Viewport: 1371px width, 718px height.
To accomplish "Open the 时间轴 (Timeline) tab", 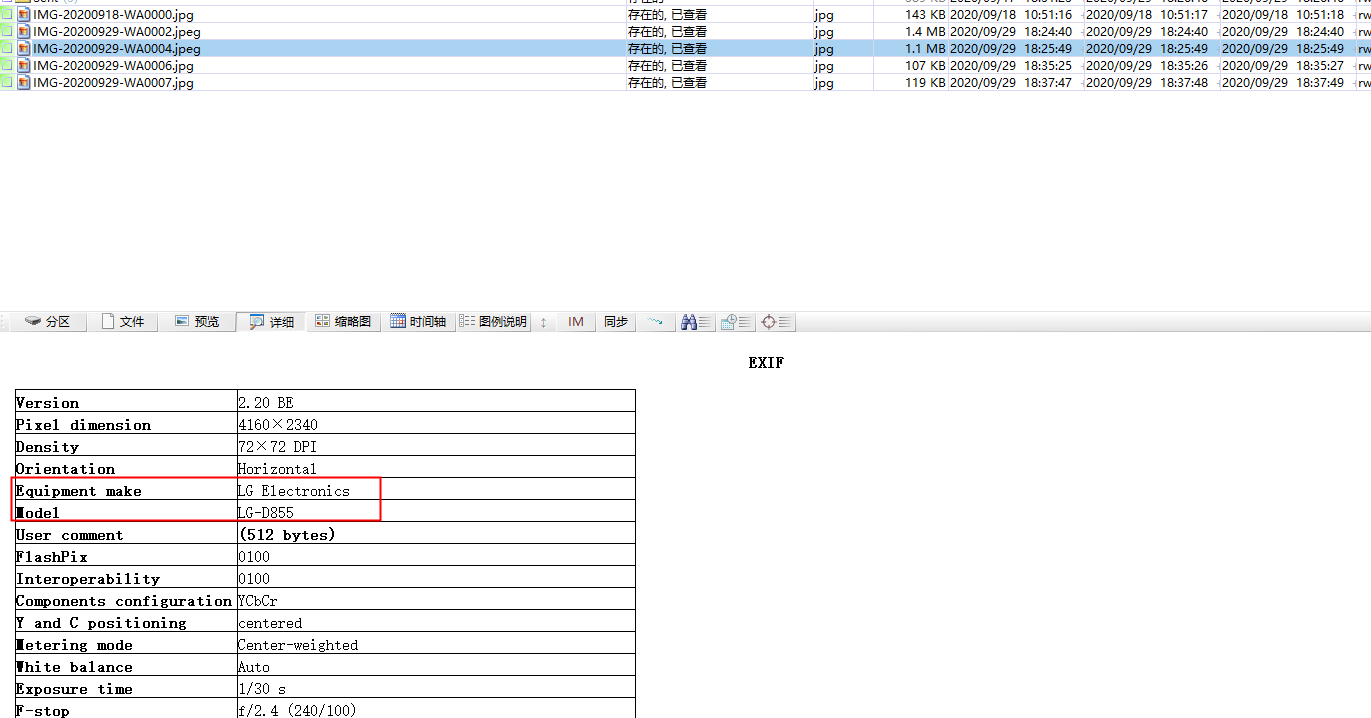I will (418, 321).
